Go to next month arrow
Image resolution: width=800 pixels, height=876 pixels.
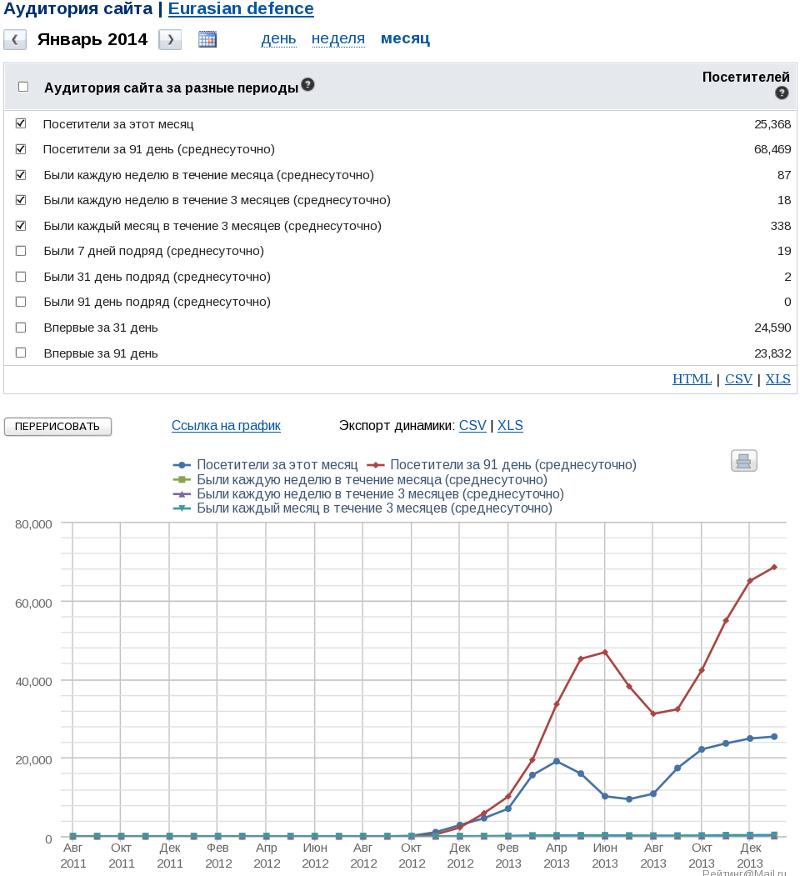tap(170, 40)
